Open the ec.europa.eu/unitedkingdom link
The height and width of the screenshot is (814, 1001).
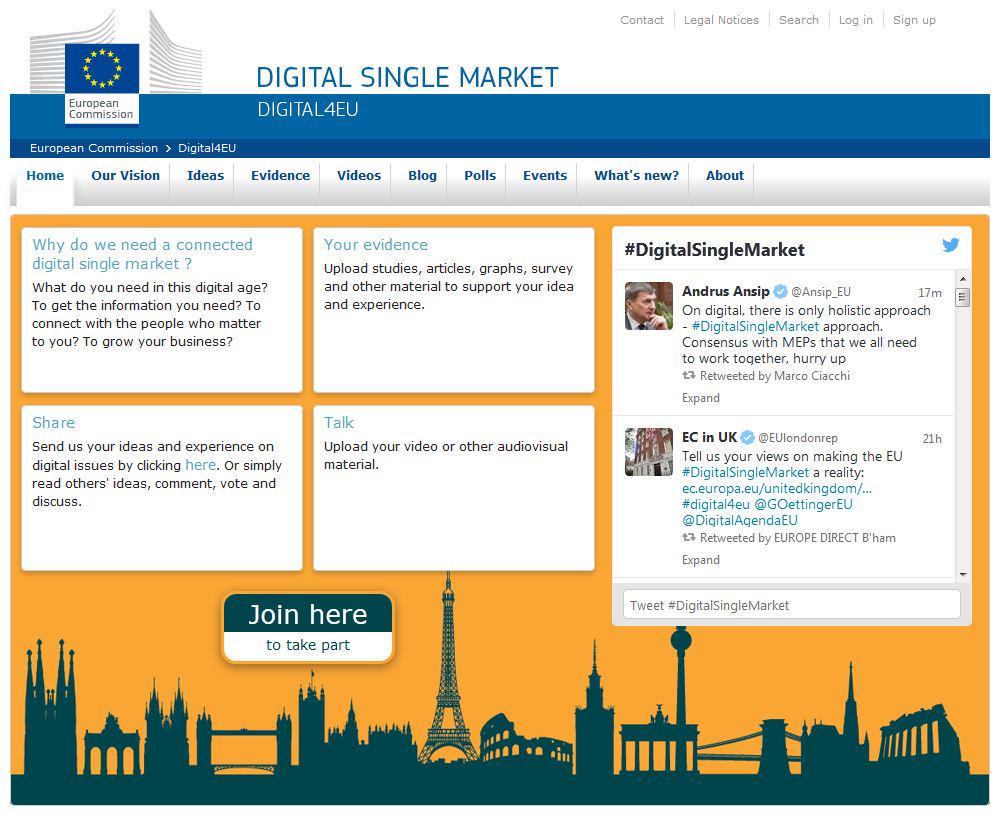pos(776,488)
